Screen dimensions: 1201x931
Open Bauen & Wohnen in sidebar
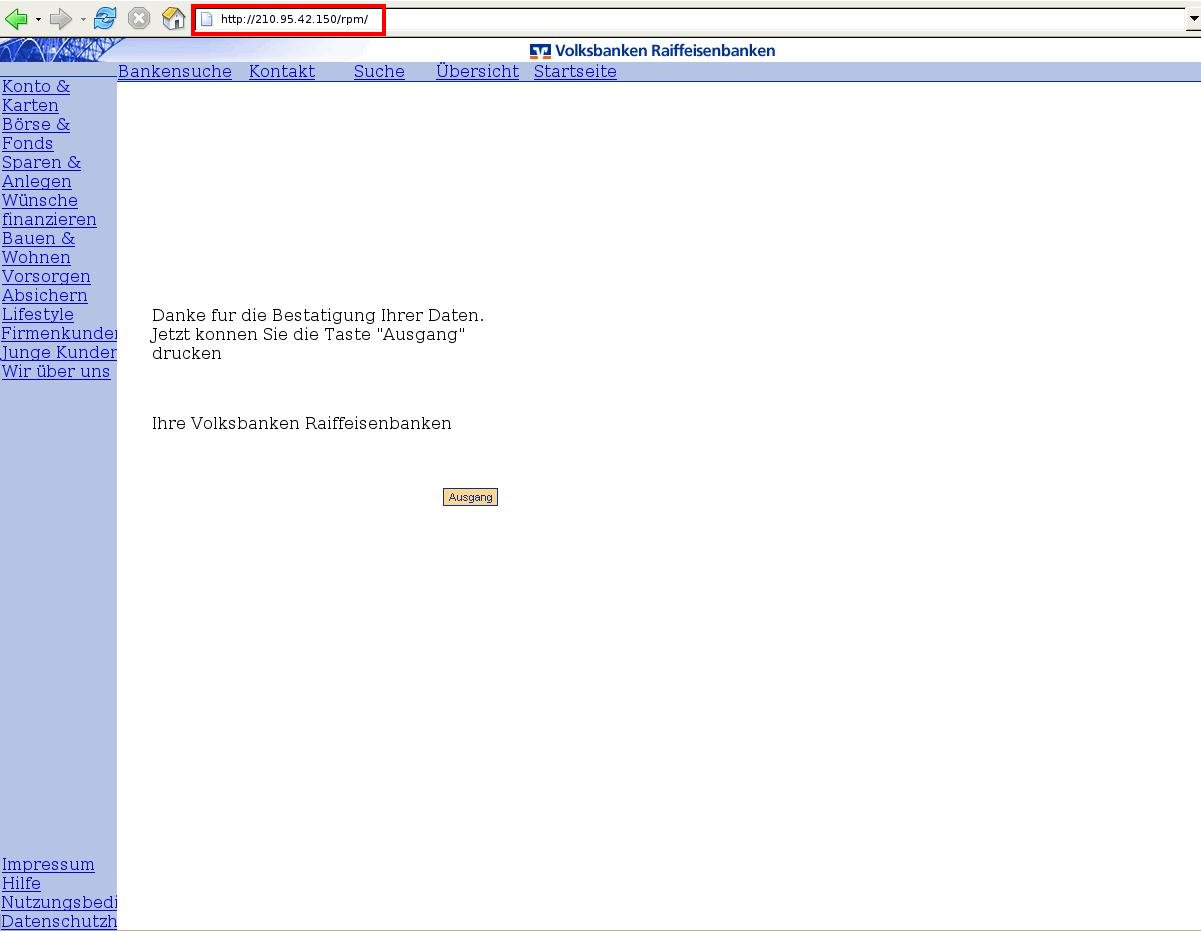coord(38,248)
